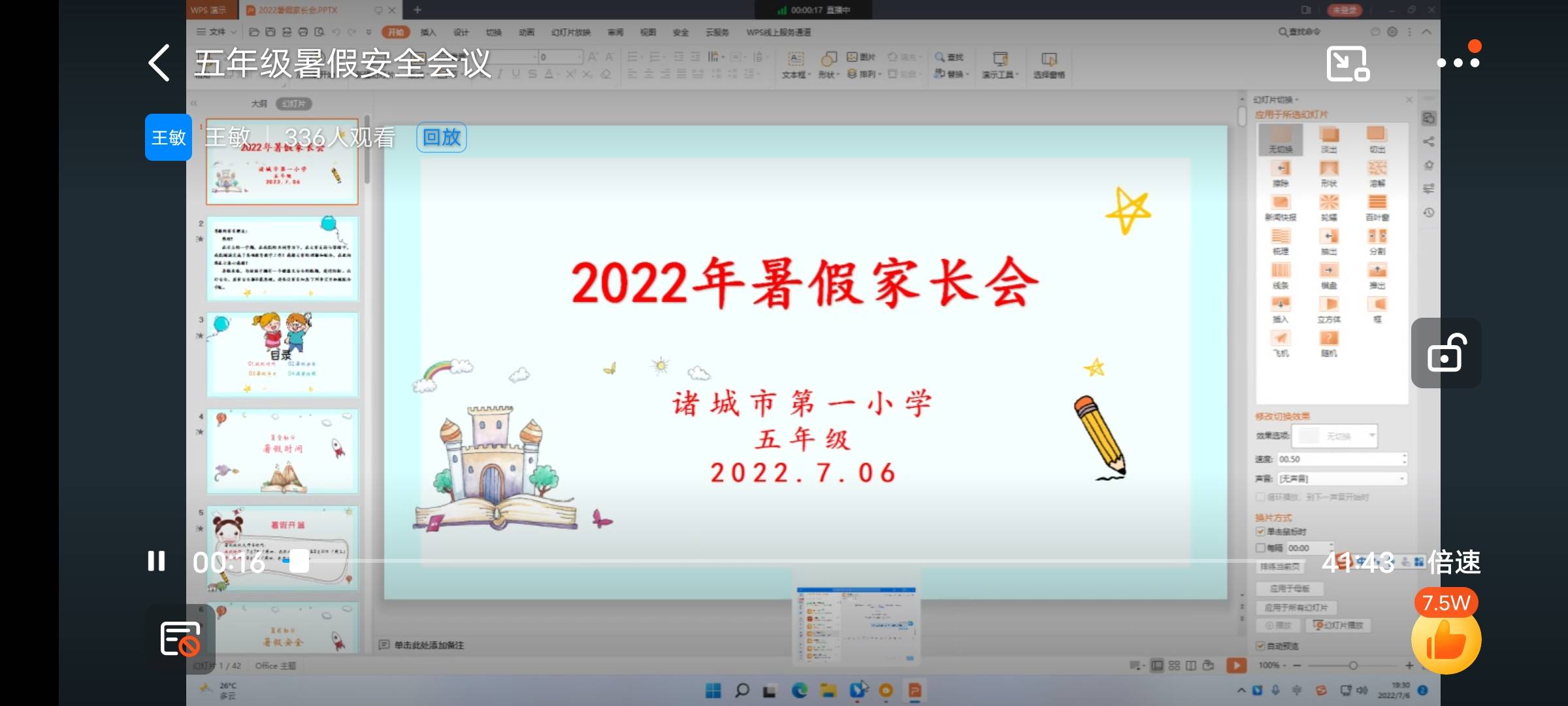Start slideshow with the green play icon
Viewport: 1568px width, 706px height.
[x=1236, y=665]
